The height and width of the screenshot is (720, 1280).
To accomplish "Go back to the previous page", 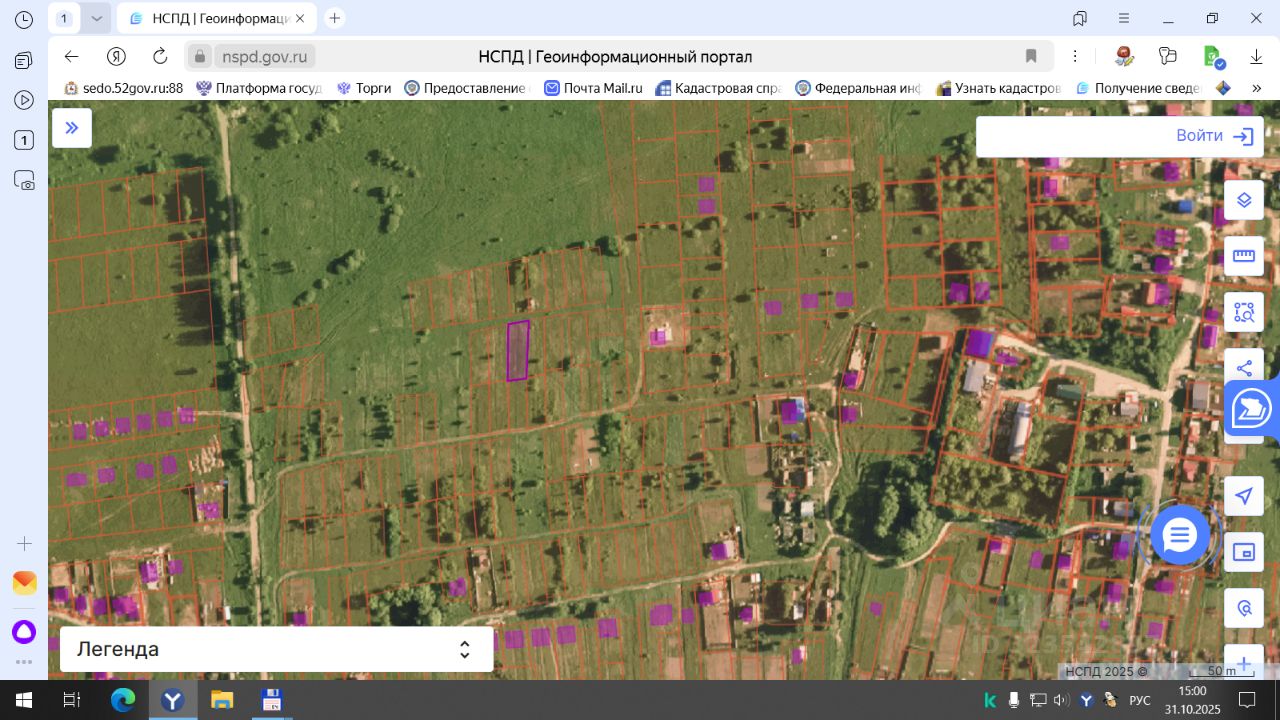I will 71,56.
